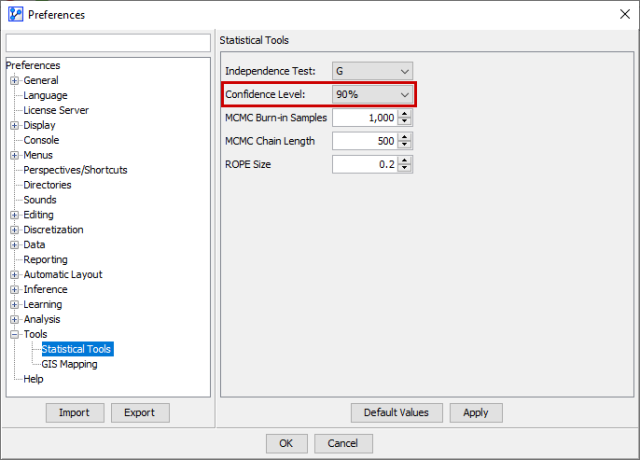
Task: Select Sounds in the tree
Action: 40,200
